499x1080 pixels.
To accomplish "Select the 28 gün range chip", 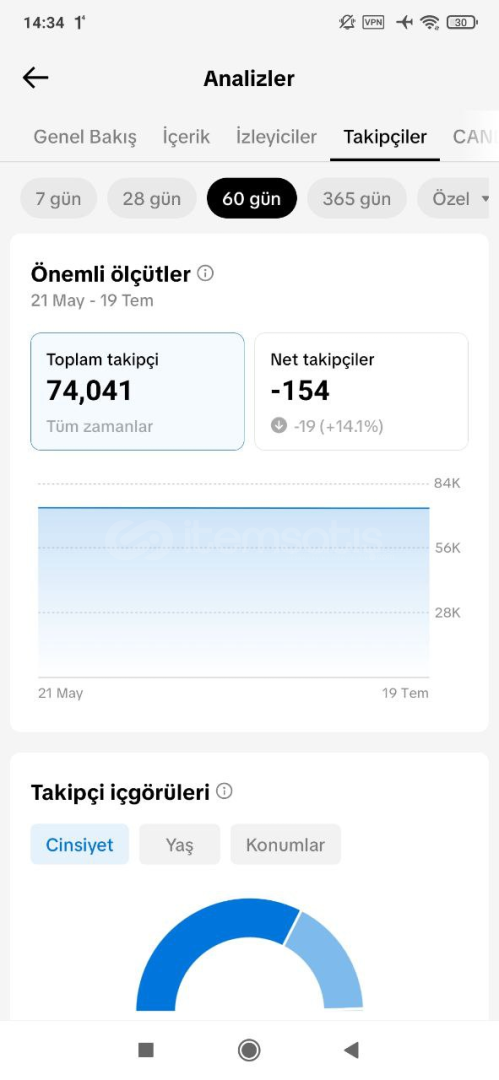I will [152, 198].
